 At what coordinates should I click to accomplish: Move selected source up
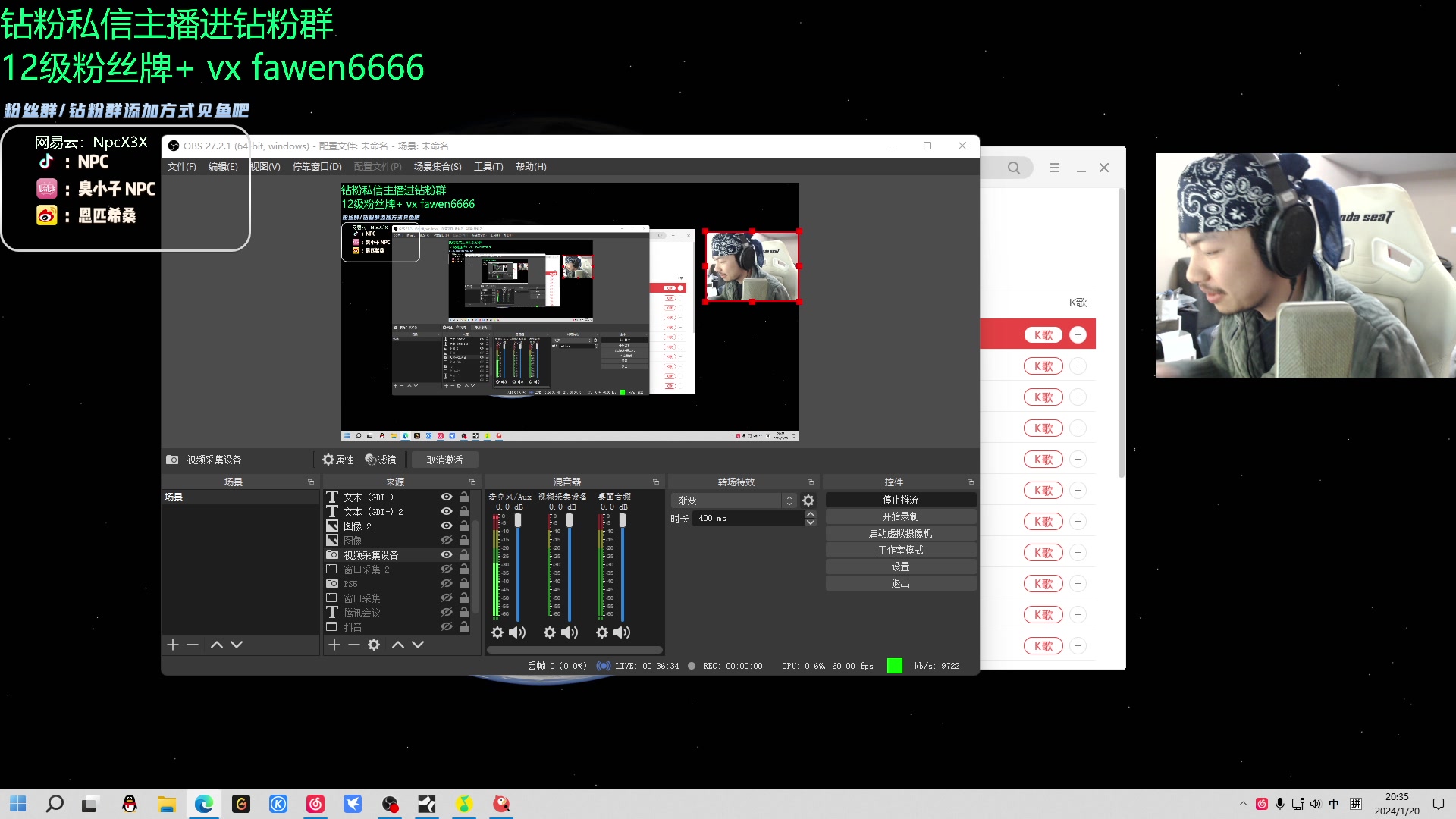click(398, 645)
